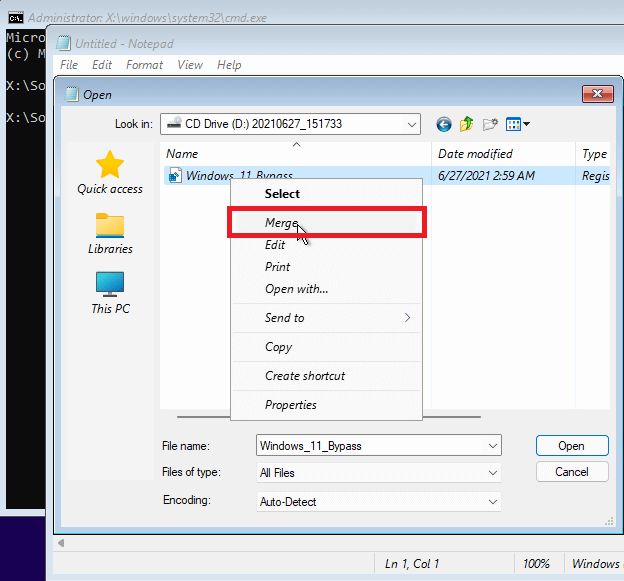Expand the File name dropdown arrow

pos(493,446)
